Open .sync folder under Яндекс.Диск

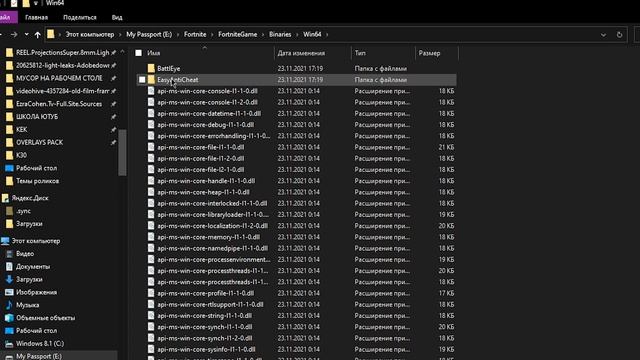pos(23,211)
